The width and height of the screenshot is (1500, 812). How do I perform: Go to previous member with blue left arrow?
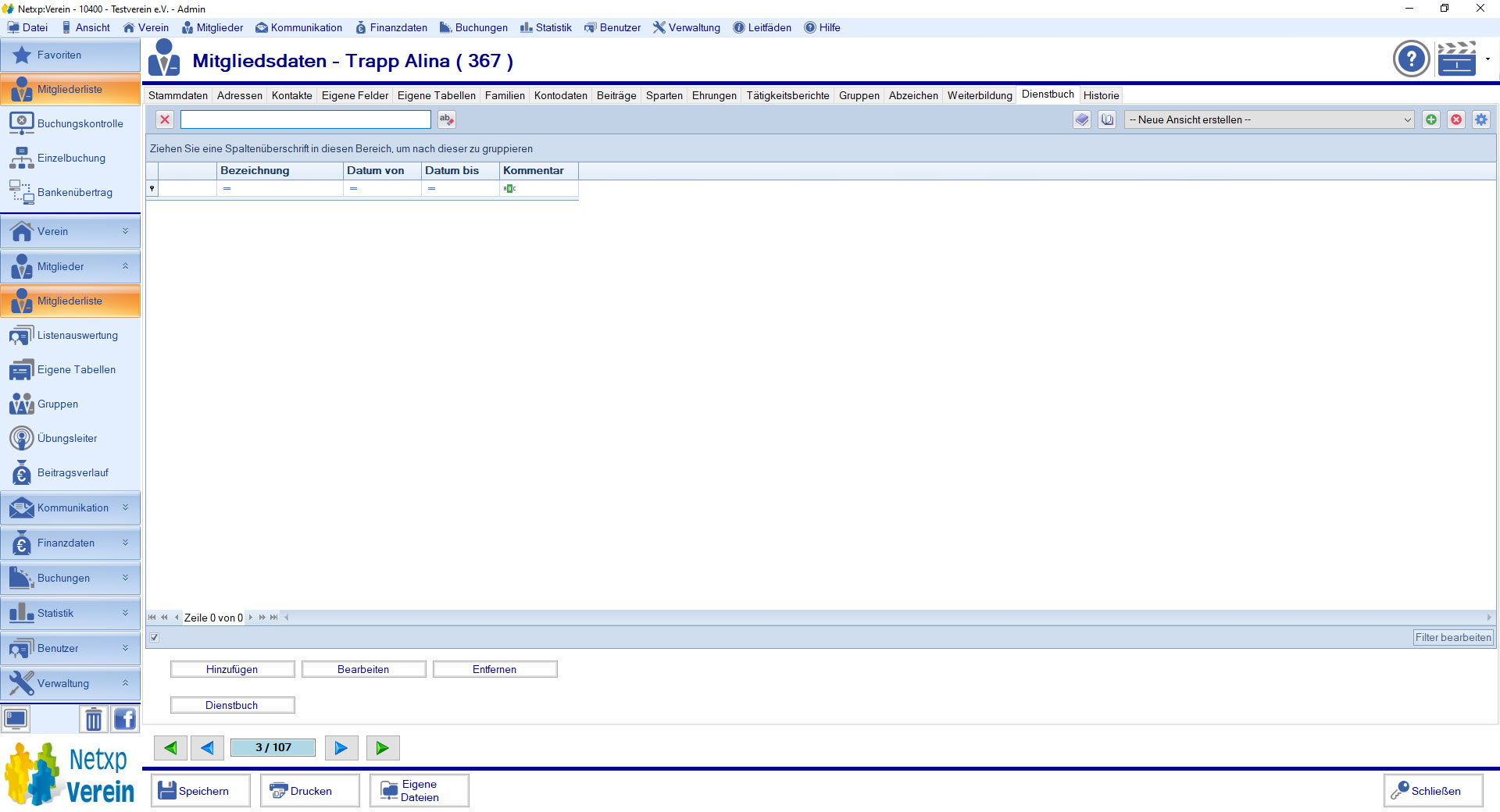[207, 748]
